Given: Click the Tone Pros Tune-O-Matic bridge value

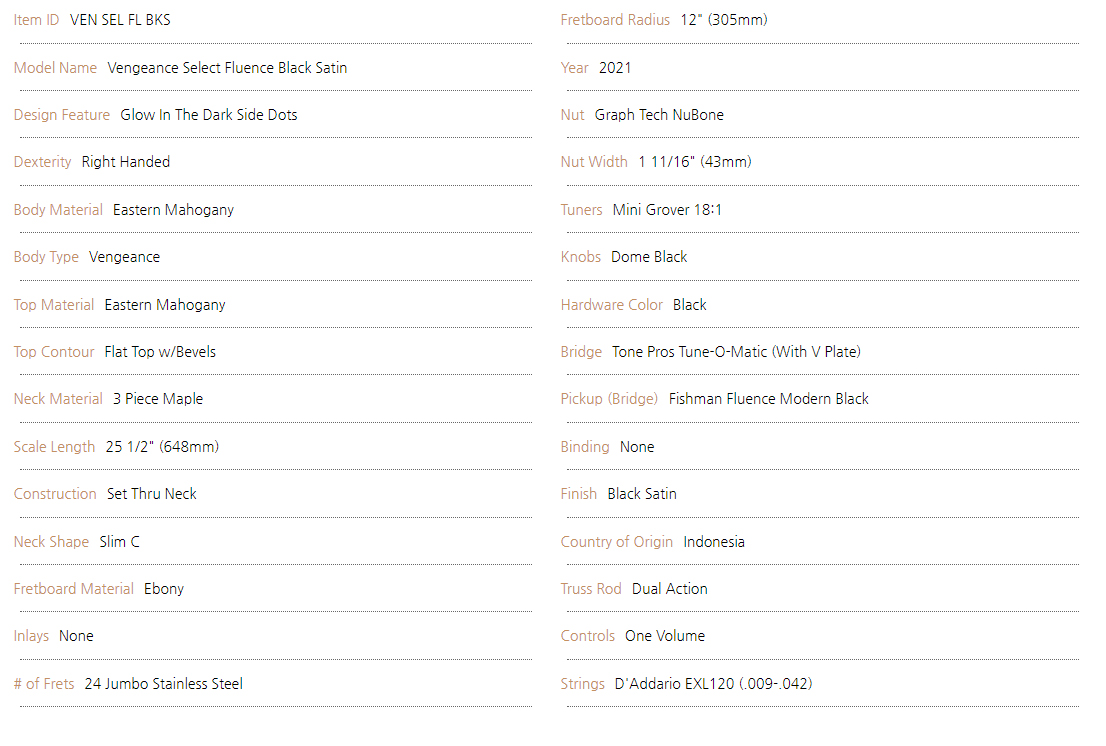Looking at the screenshot, I should point(736,352).
